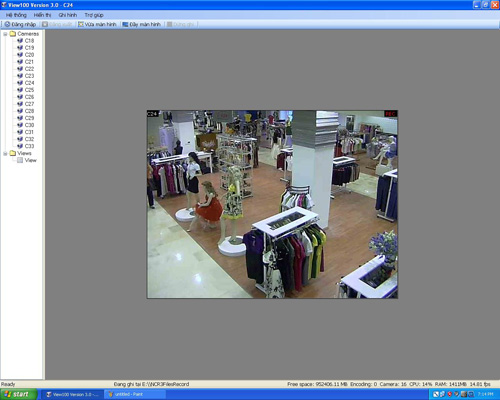Screen dimensions: 500x400
Task: Click the camera icon for C27
Action: [x=20, y=104]
